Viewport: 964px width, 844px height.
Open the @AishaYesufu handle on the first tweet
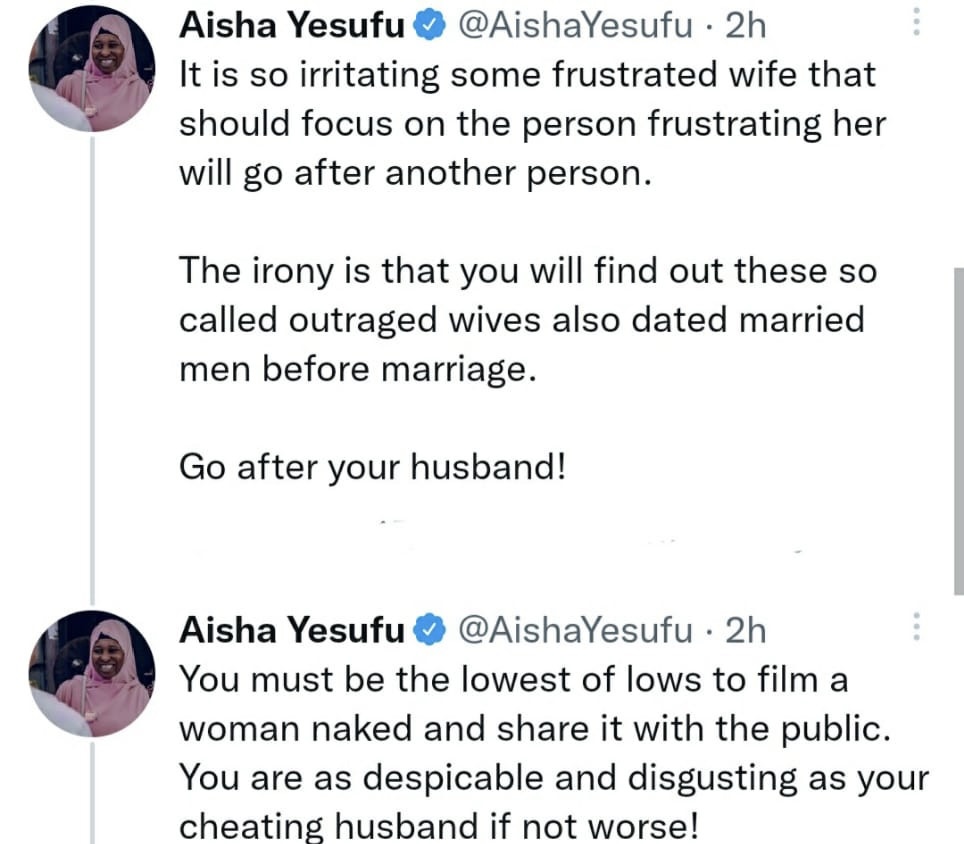[575, 27]
